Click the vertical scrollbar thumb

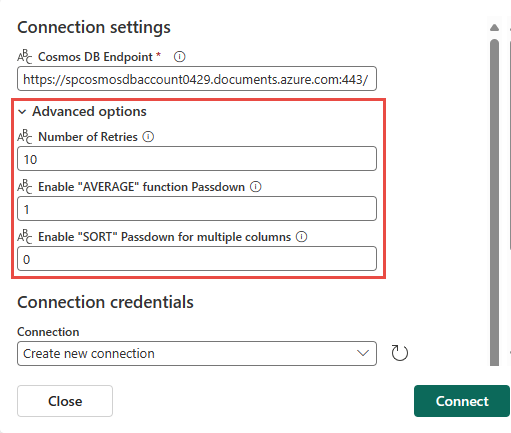[x=495, y=202]
